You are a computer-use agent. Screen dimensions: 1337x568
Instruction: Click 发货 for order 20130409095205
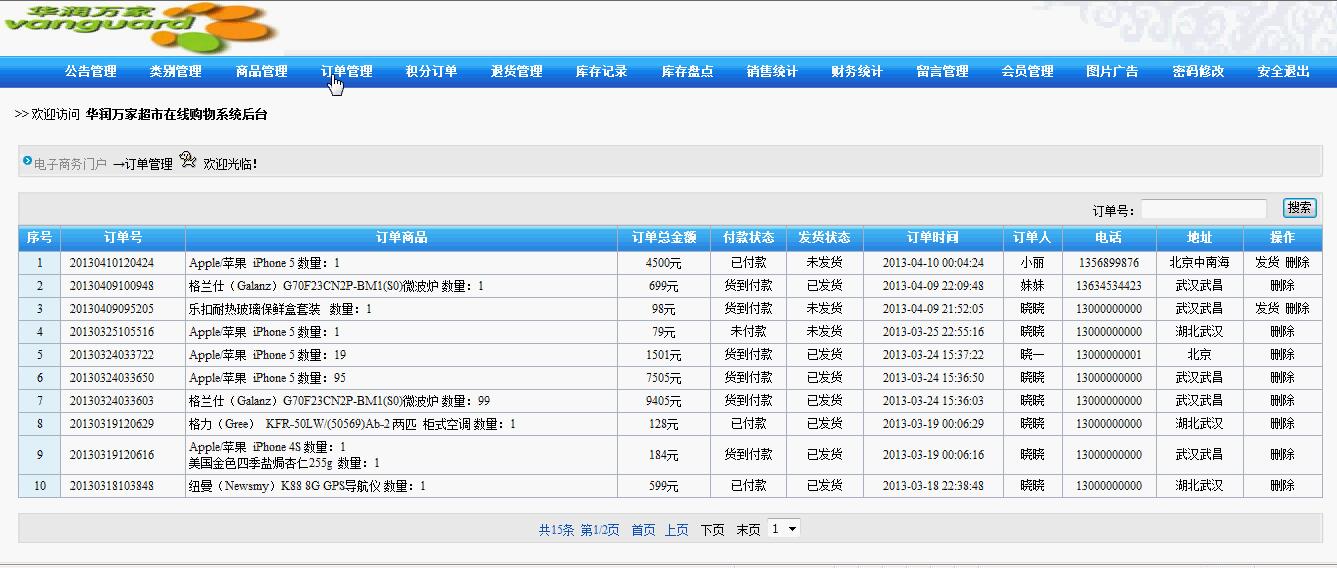point(1267,309)
